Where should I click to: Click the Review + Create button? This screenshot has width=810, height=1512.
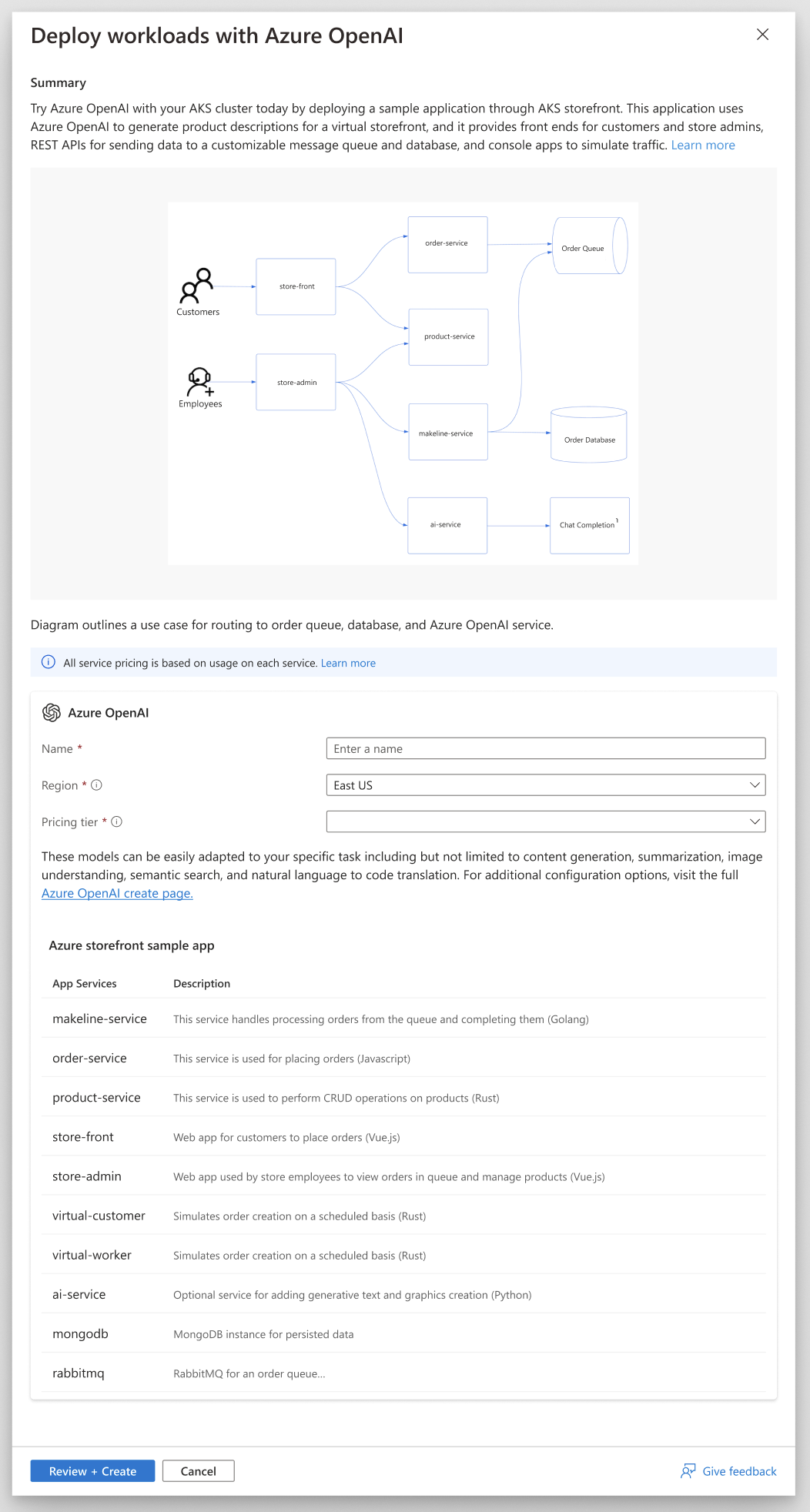92,1471
